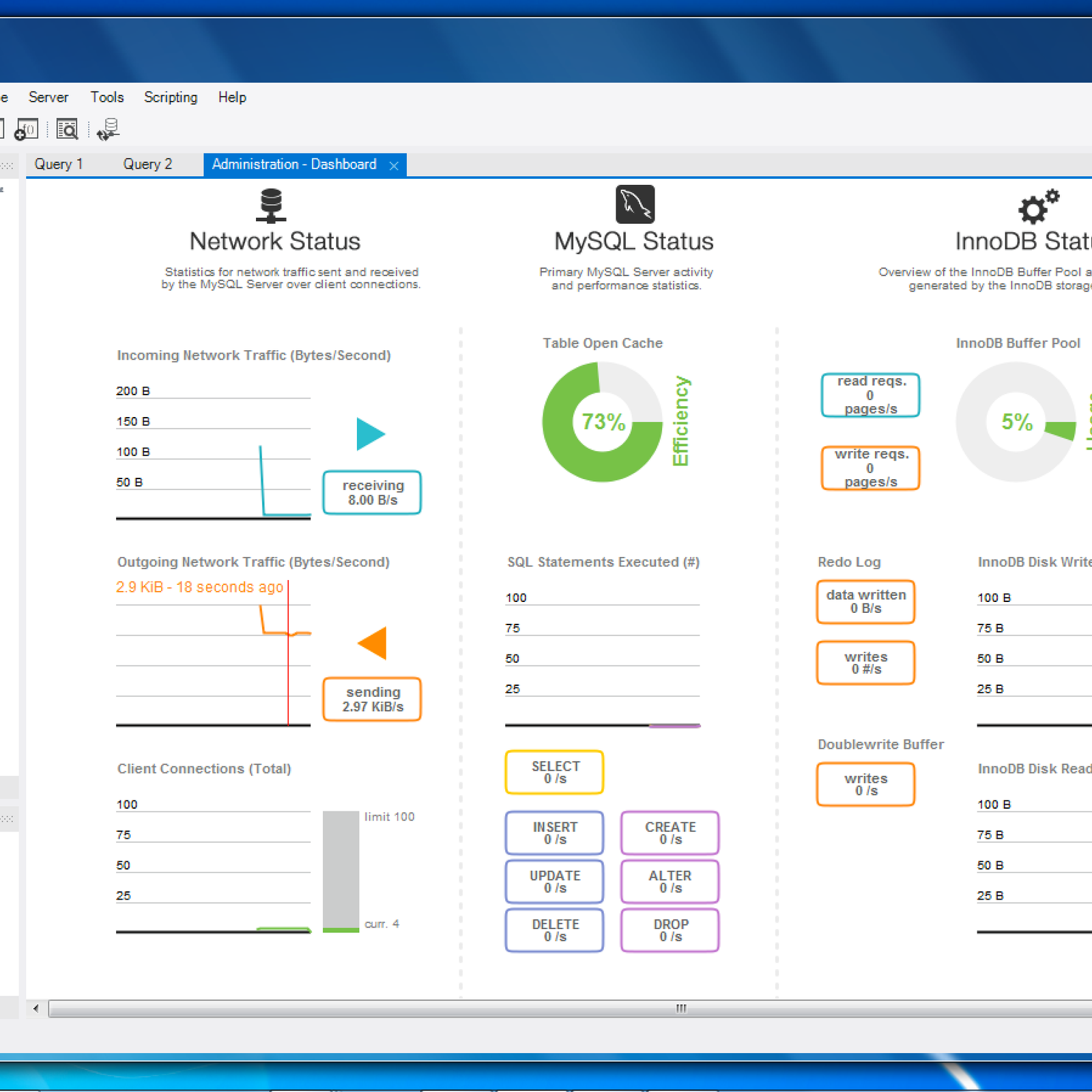Click the UPDATE 0 /s box
Screen dimensions: 1092x1092
555,881
